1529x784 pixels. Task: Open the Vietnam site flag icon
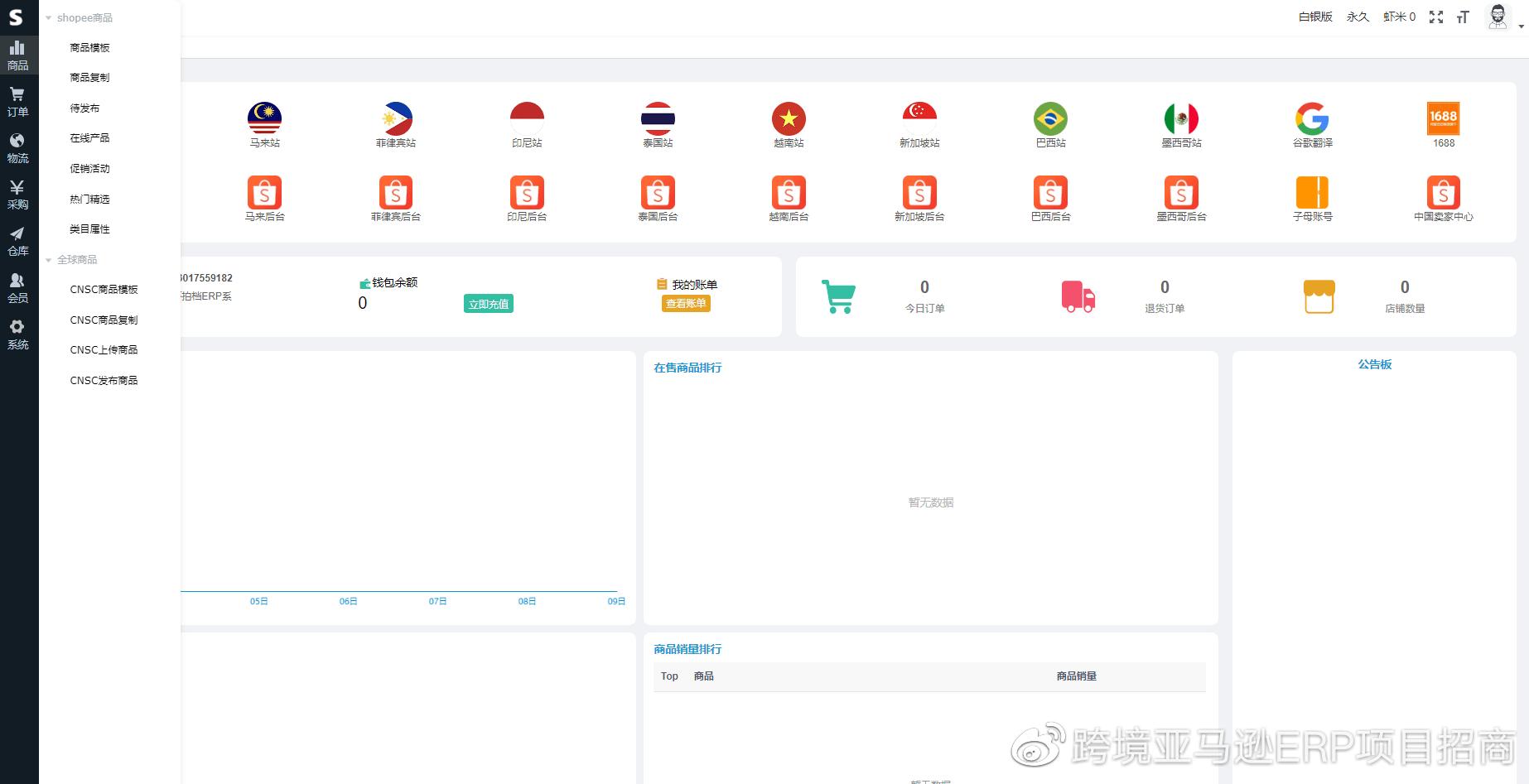[789, 119]
